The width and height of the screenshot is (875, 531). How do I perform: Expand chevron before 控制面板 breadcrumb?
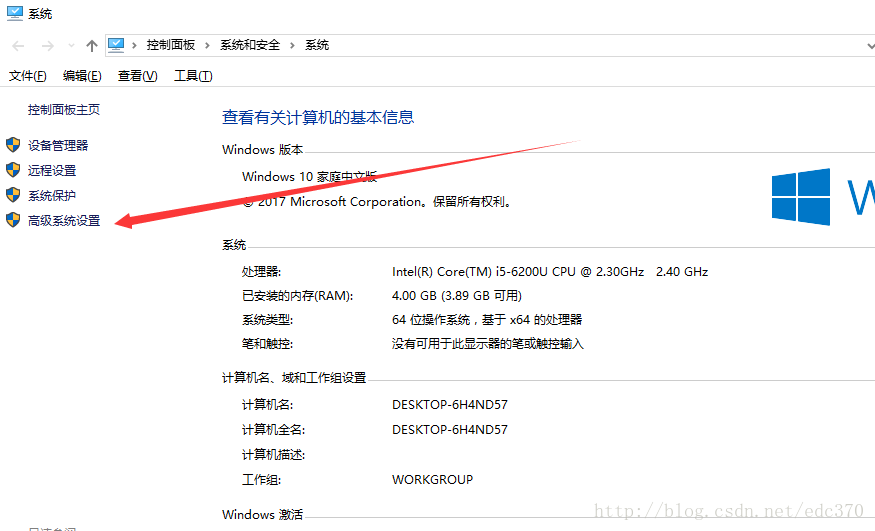coord(134,45)
